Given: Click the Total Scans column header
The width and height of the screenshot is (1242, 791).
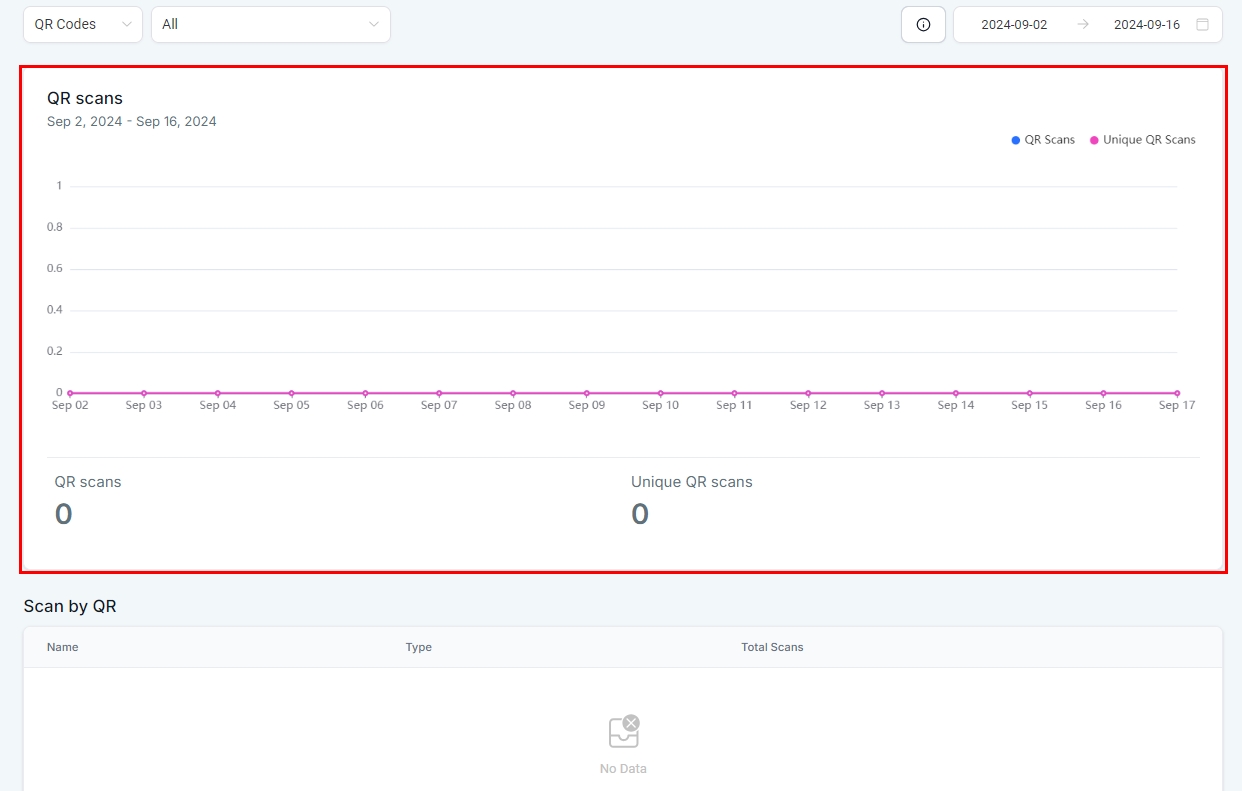Looking at the screenshot, I should click(x=772, y=647).
